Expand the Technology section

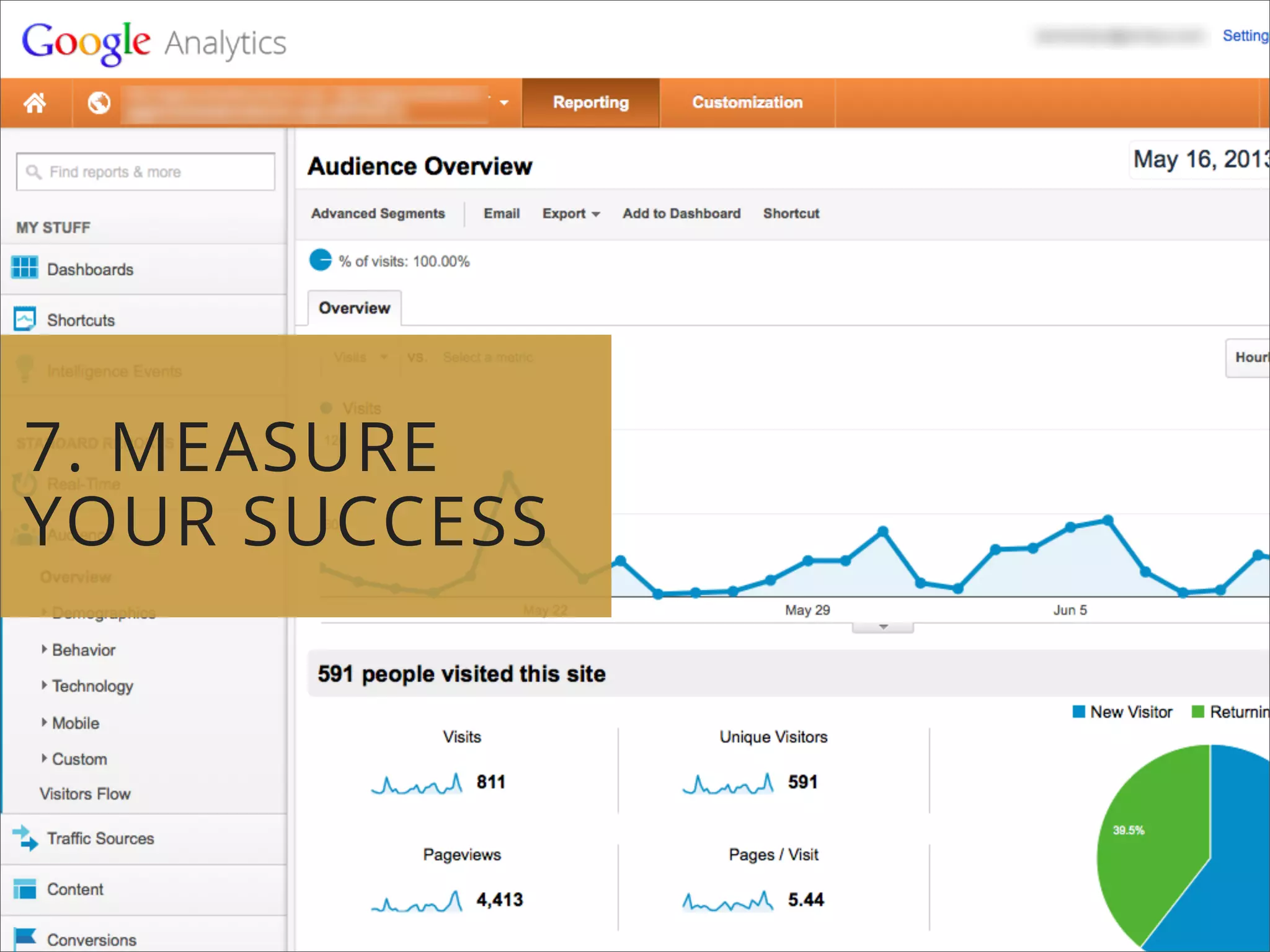(92, 685)
